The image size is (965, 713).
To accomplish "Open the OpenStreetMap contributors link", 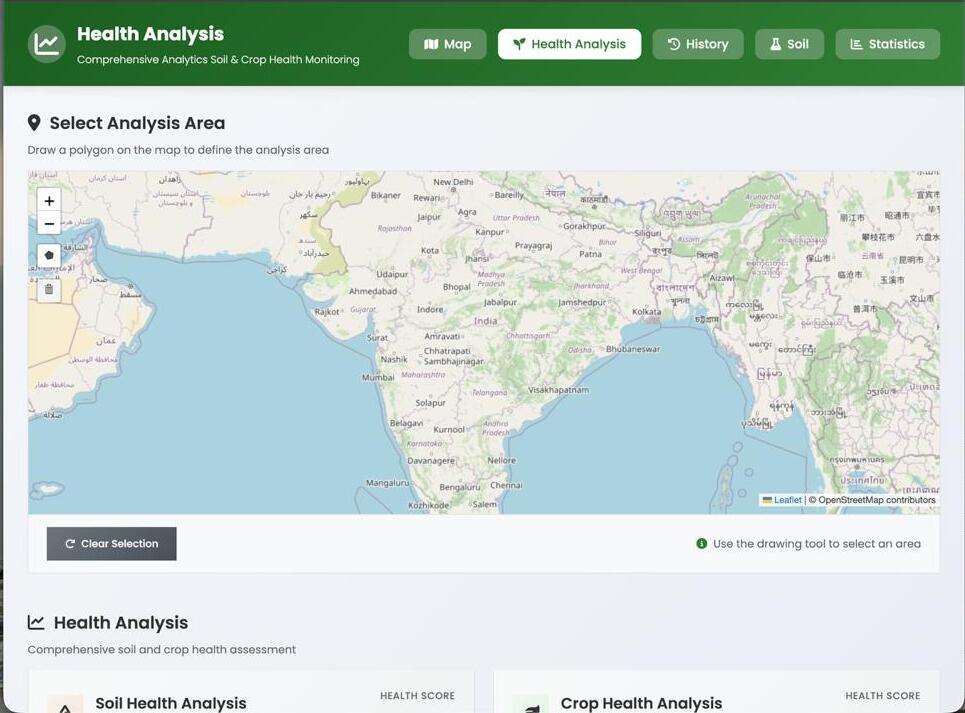I will [x=876, y=500].
